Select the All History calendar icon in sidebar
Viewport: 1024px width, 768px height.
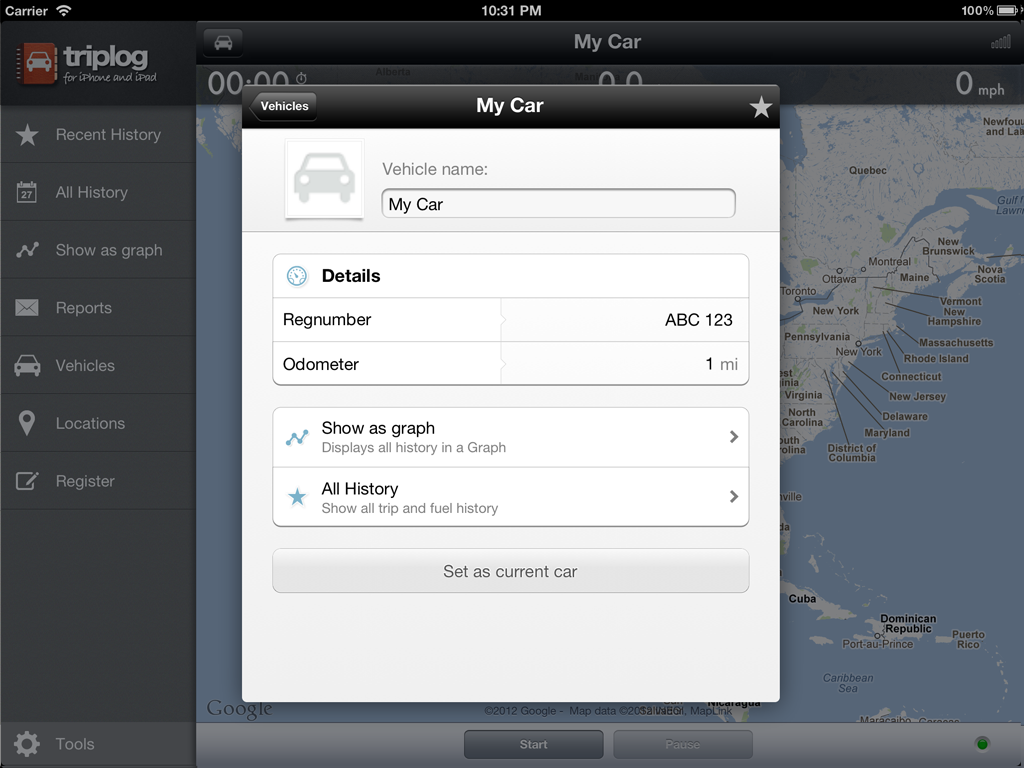coord(27,192)
